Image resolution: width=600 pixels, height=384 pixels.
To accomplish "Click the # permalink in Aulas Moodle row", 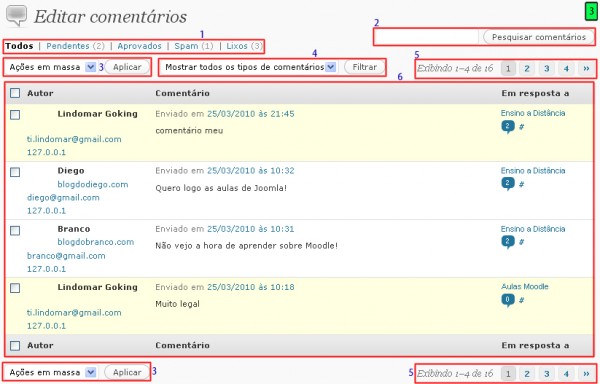I will tap(521, 300).
